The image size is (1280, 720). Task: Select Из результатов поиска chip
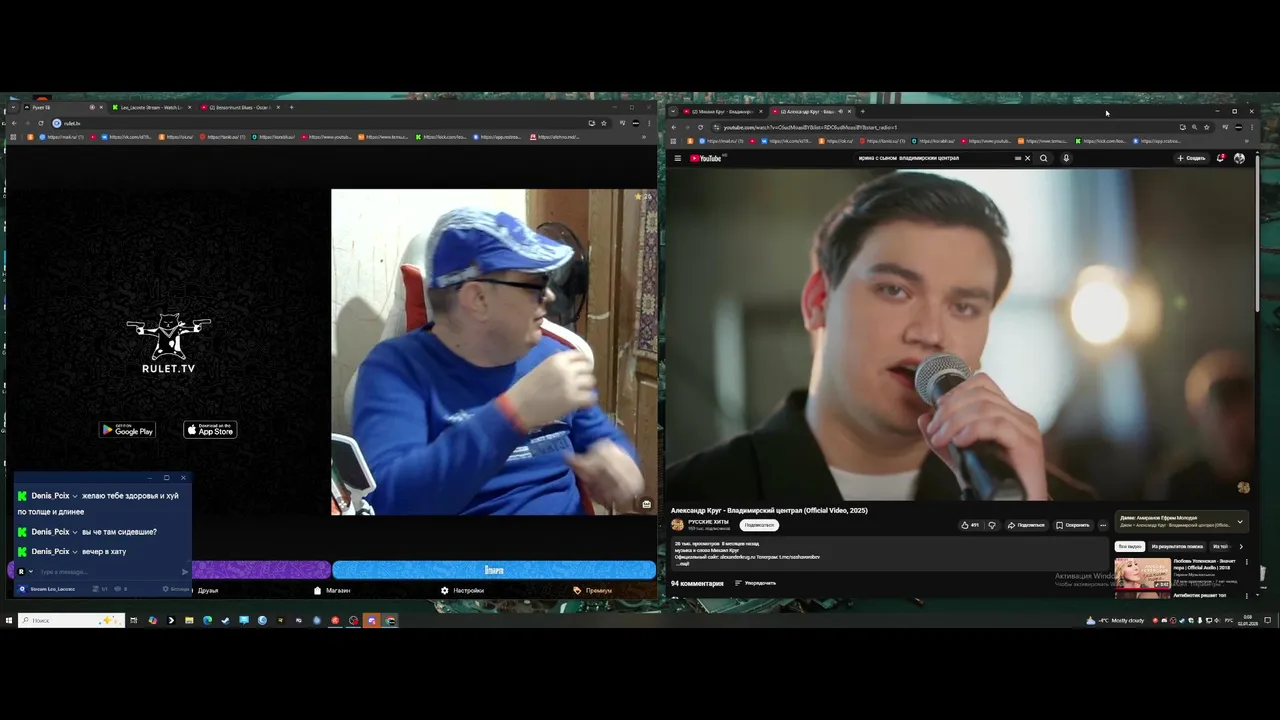click(1177, 546)
